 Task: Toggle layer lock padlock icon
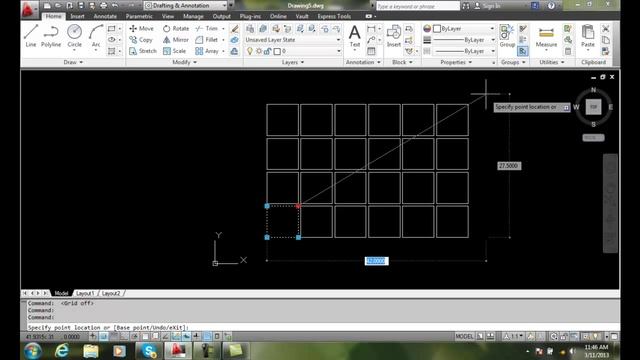tap(267, 51)
